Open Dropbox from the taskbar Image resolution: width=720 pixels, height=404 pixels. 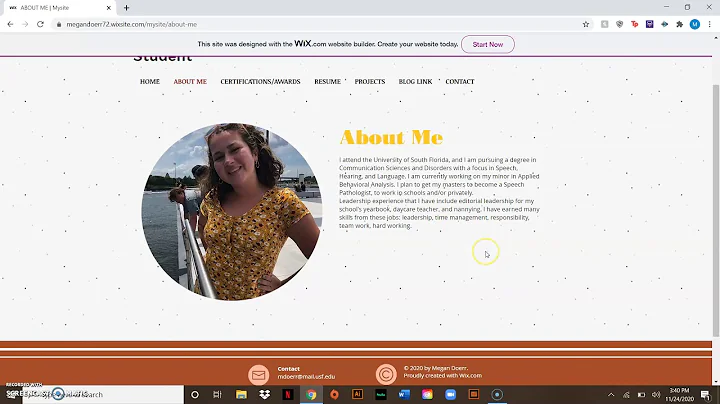[x=264, y=394]
